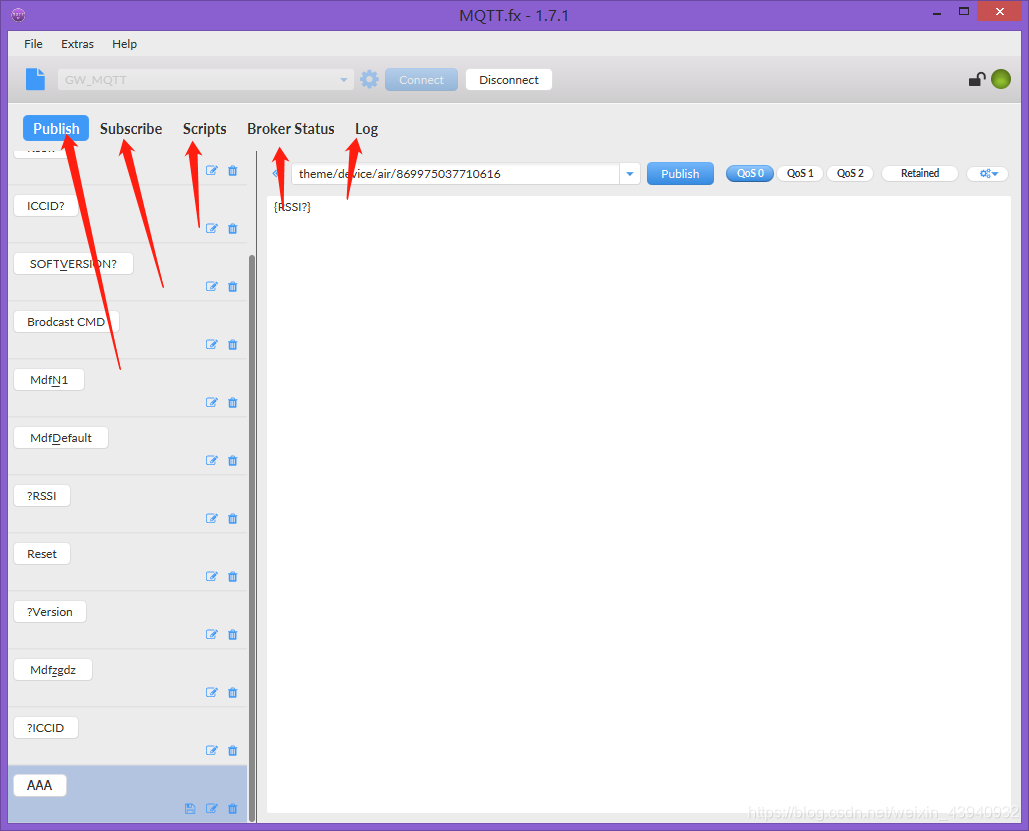
Task: Open the connection profile editor gear icon
Action: coord(369,79)
